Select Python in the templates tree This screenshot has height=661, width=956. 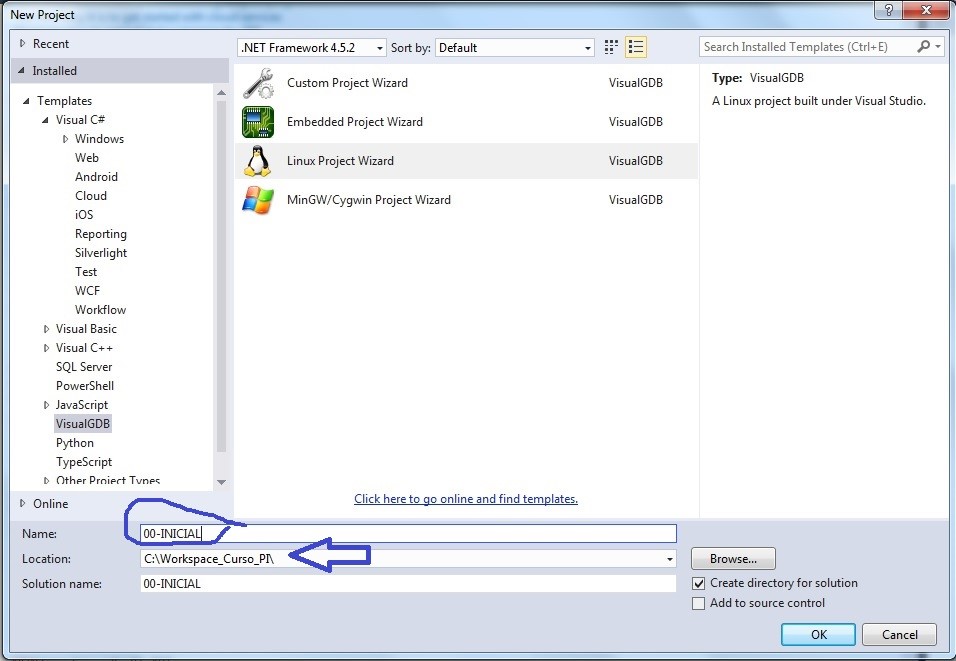(75, 442)
